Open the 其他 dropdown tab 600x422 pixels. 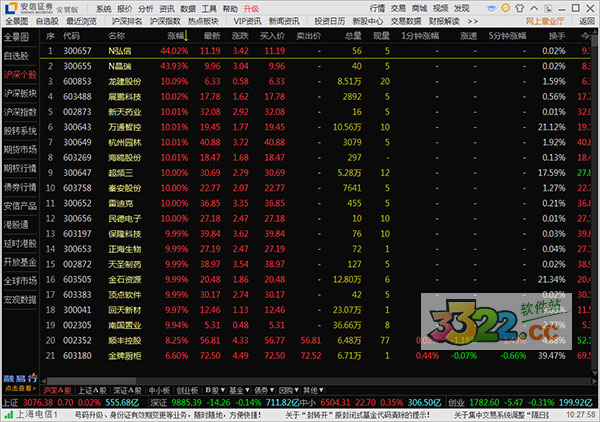313,390
